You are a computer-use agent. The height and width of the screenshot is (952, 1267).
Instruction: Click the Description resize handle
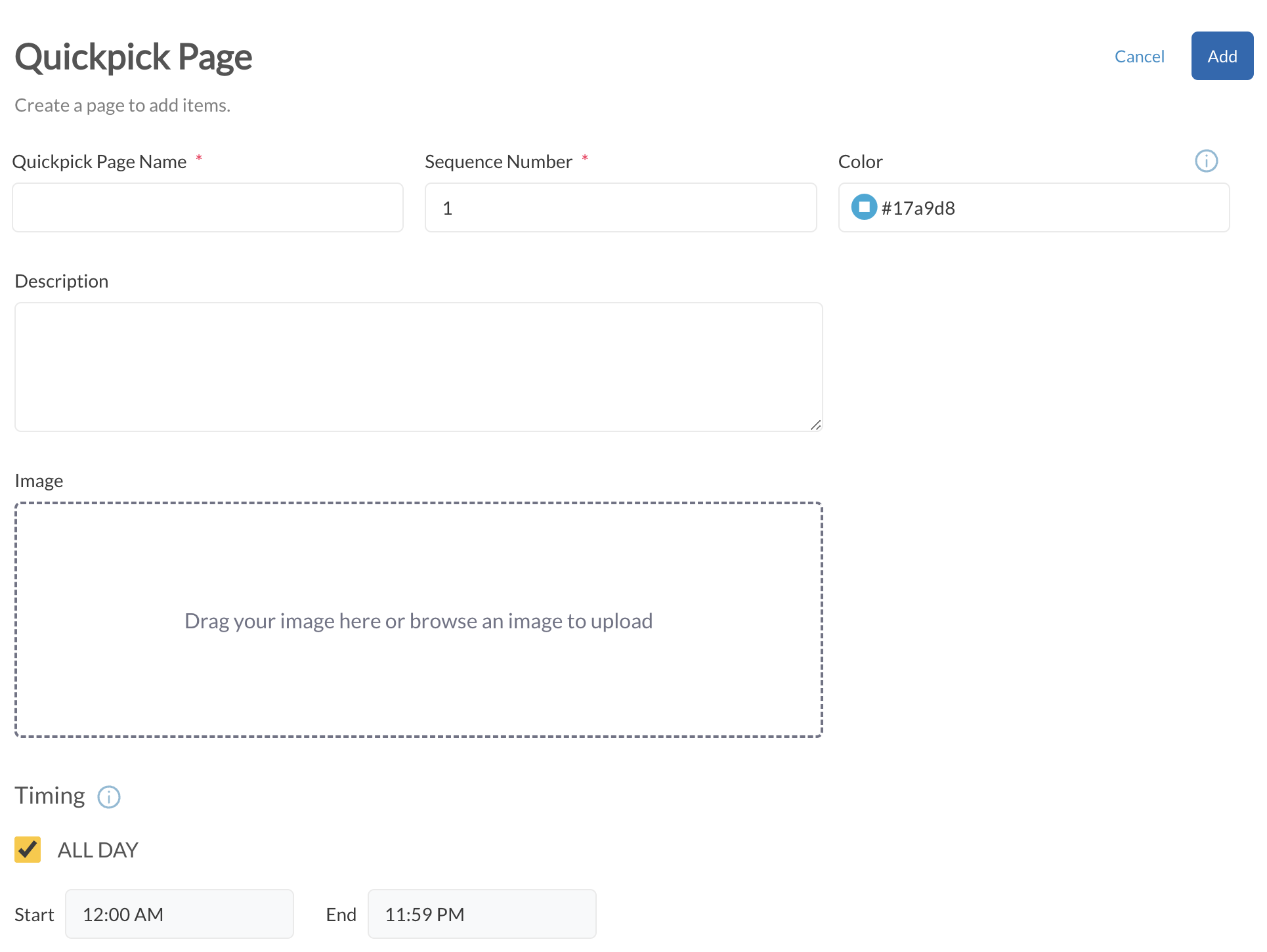(817, 425)
